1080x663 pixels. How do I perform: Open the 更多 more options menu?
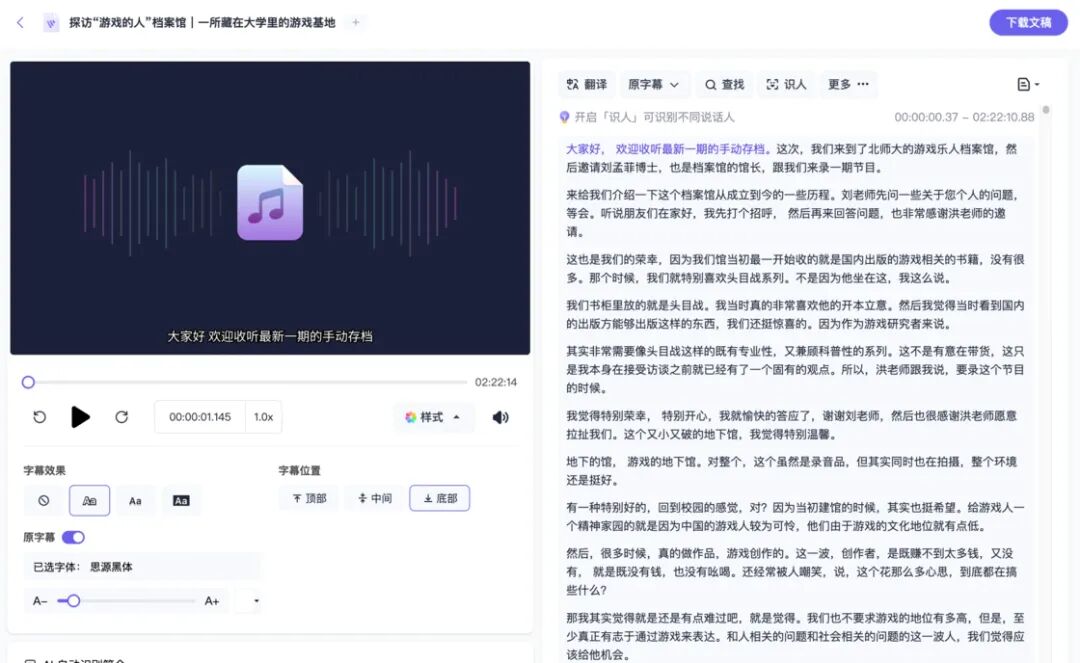pyautogui.click(x=848, y=84)
